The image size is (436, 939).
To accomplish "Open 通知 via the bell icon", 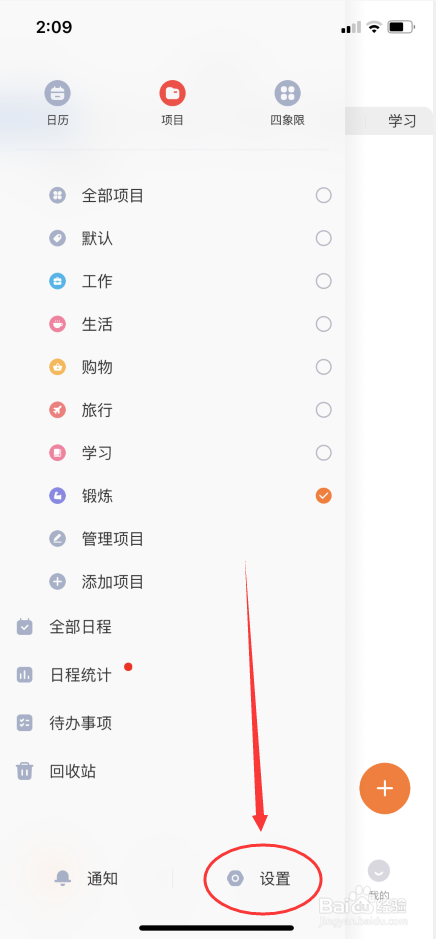I will pyautogui.click(x=63, y=879).
